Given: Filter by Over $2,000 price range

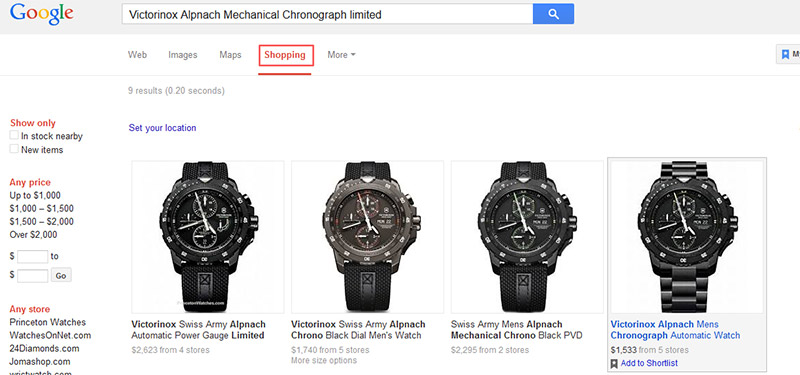Looking at the screenshot, I should click(33, 235).
